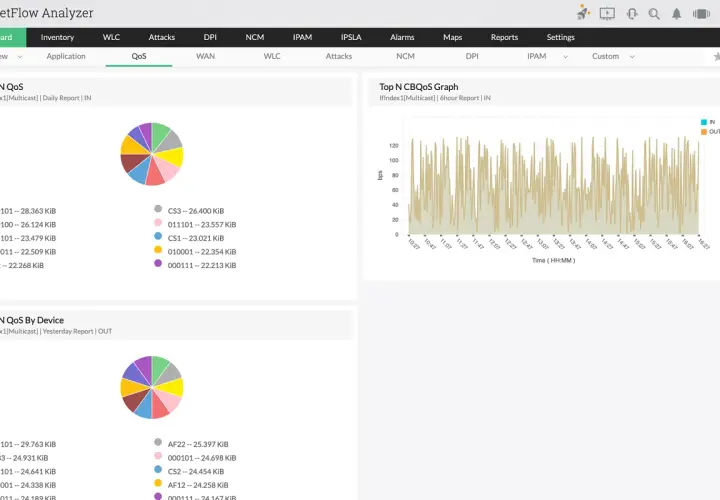
Task: Click the support headset icon
Action: point(632,14)
